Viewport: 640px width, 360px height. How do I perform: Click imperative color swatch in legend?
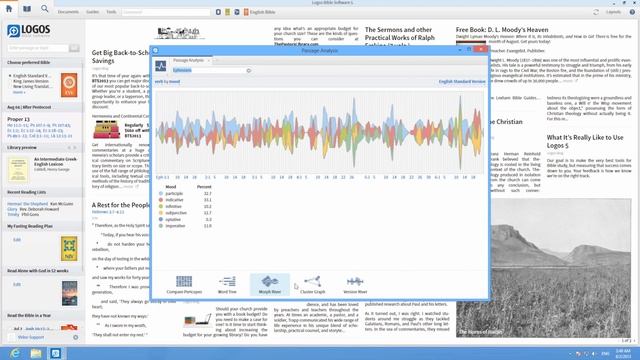pyautogui.click(x=161, y=226)
